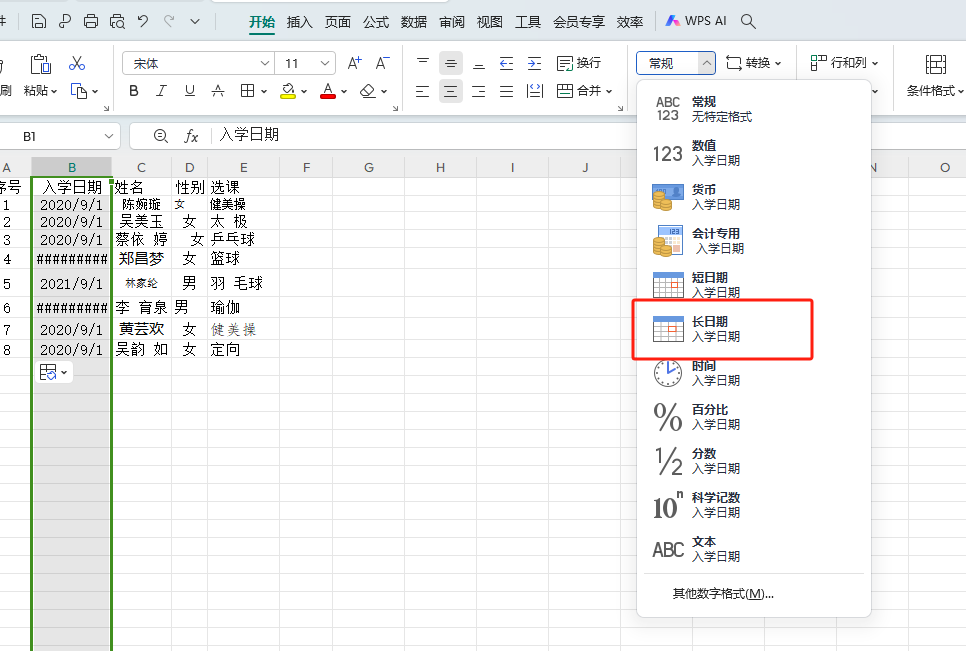Select column B header

pos(71,168)
